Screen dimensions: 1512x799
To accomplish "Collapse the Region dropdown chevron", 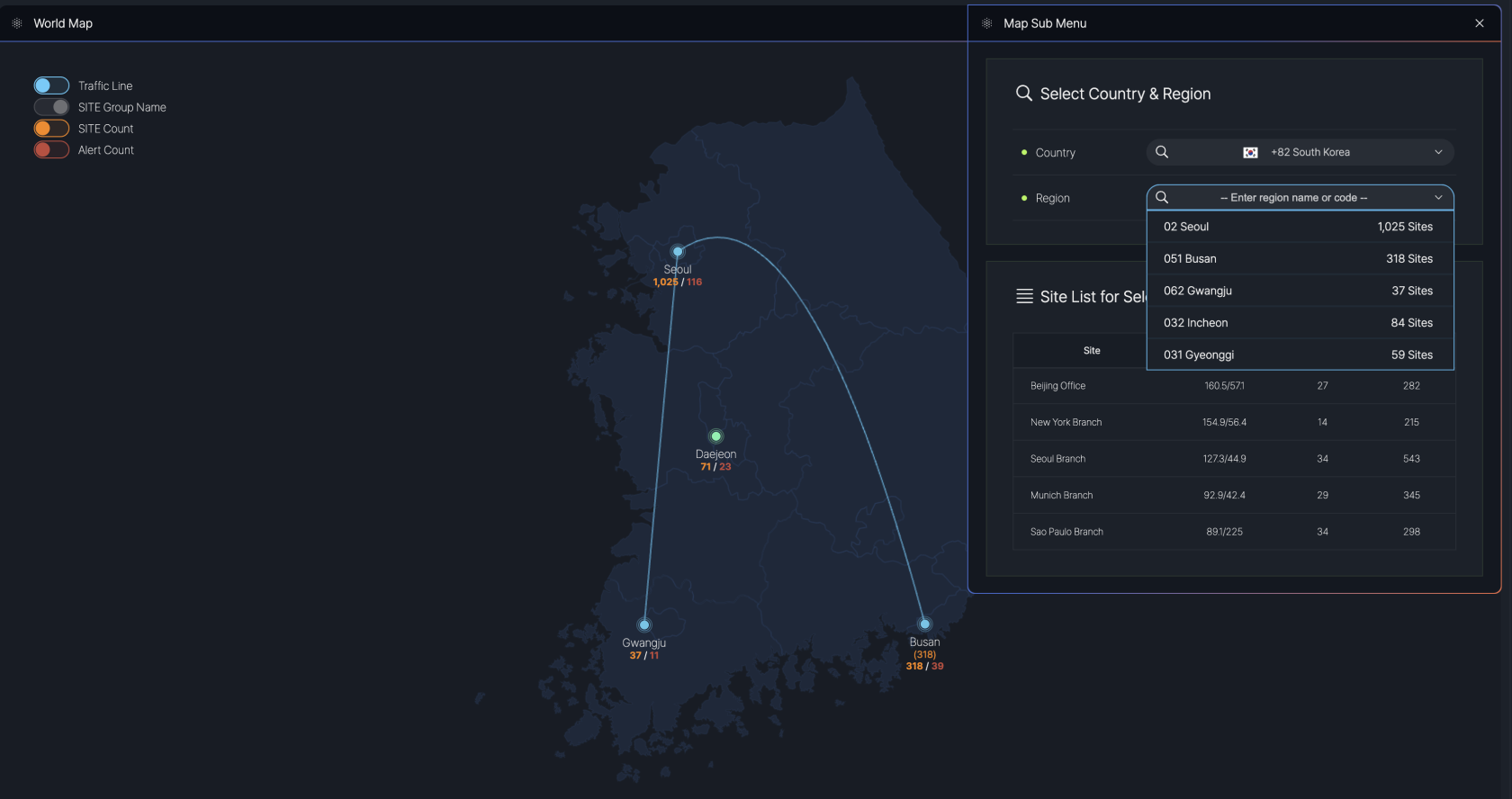I will tap(1438, 197).
